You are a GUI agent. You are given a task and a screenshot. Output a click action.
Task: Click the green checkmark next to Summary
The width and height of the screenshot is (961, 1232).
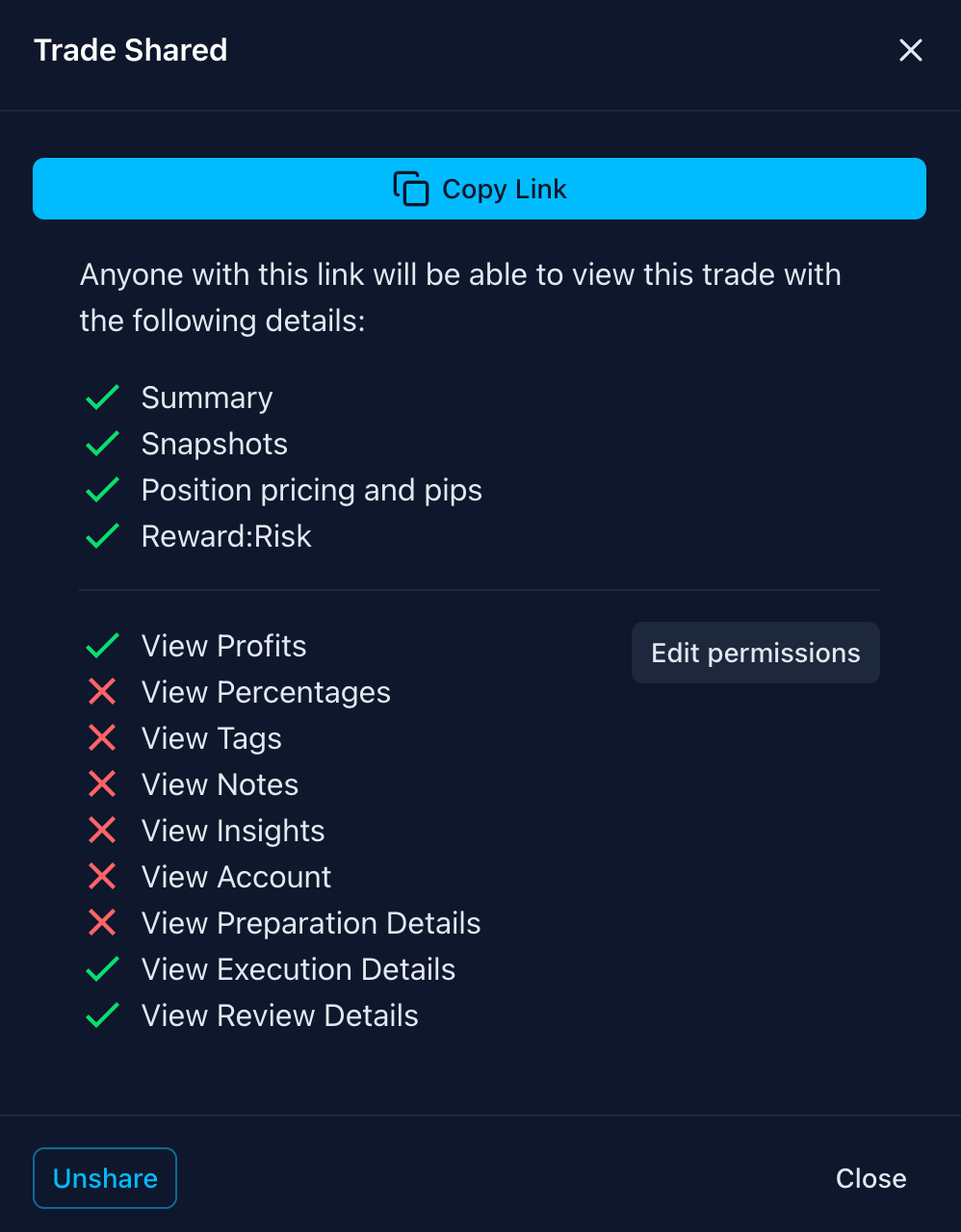click(102, 398)
